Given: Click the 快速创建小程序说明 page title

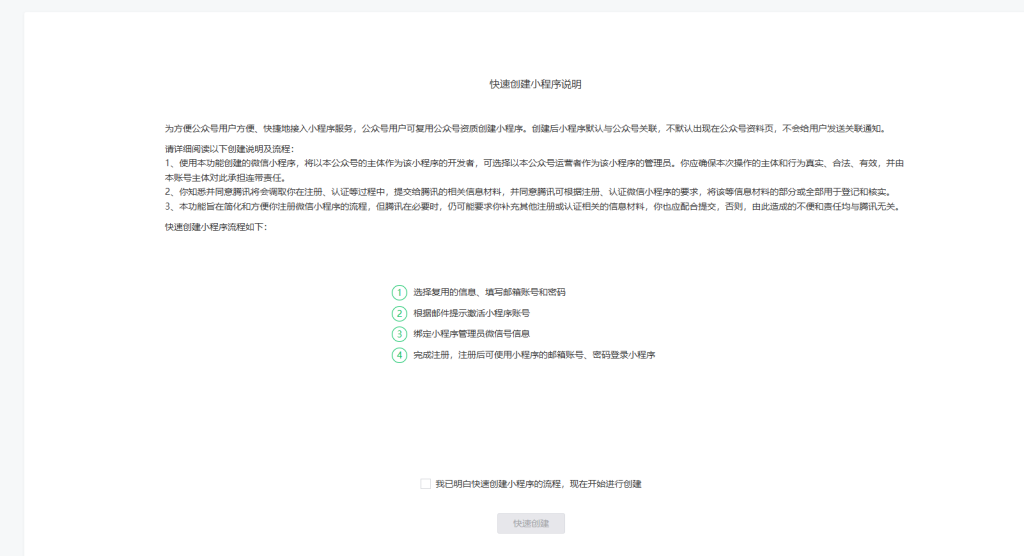Looking at the screenshot, I should click(535, 85).
